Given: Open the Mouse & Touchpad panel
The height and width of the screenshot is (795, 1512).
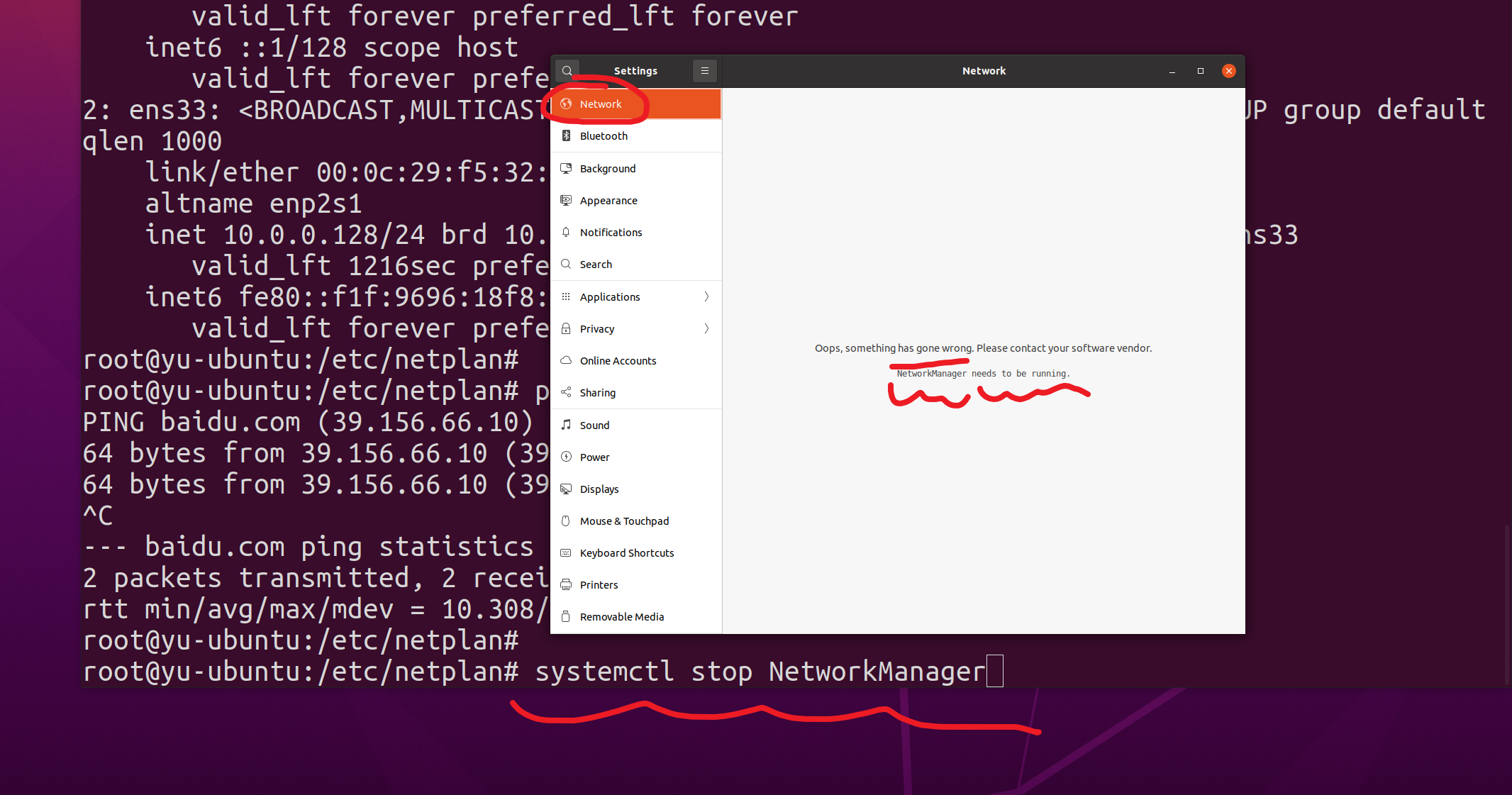Looking at the screenshot, I should (x=636, y=521).
